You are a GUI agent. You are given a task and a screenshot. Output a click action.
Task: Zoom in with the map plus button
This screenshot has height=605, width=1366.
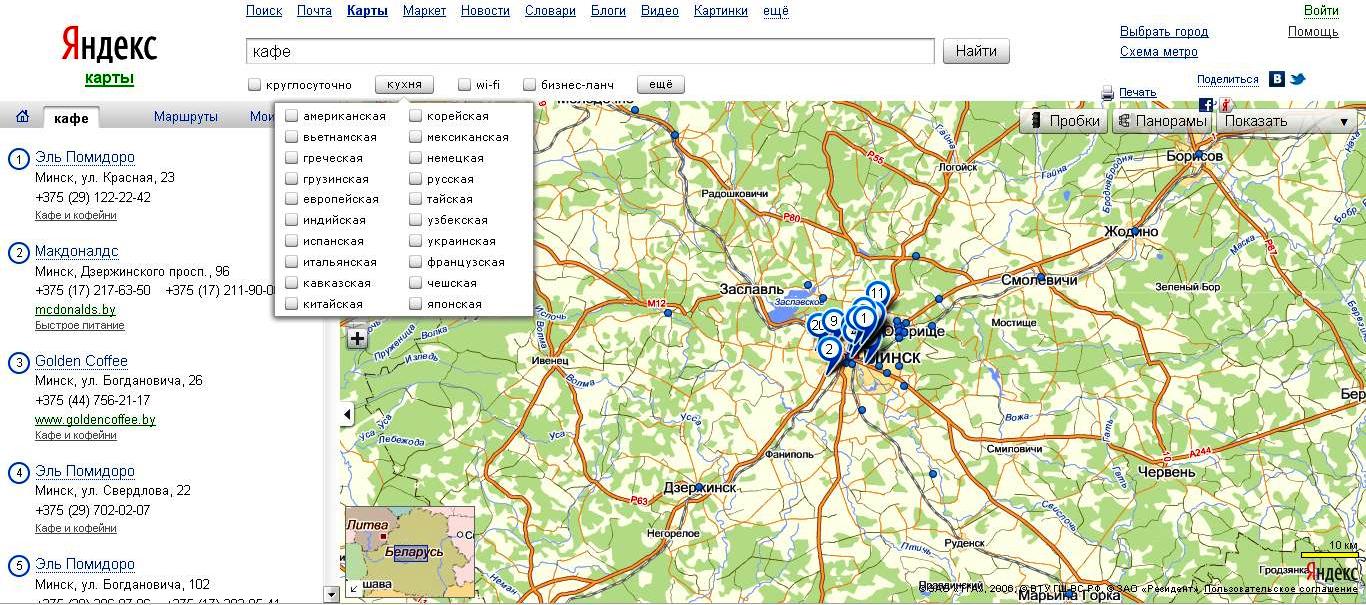[358, 338]
